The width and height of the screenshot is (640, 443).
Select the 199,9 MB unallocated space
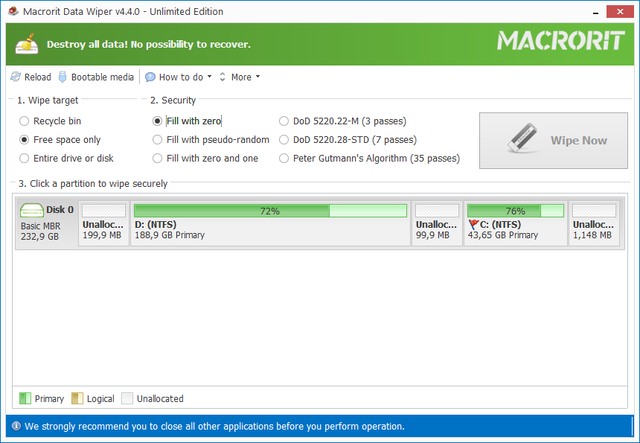tap(104, 223)
